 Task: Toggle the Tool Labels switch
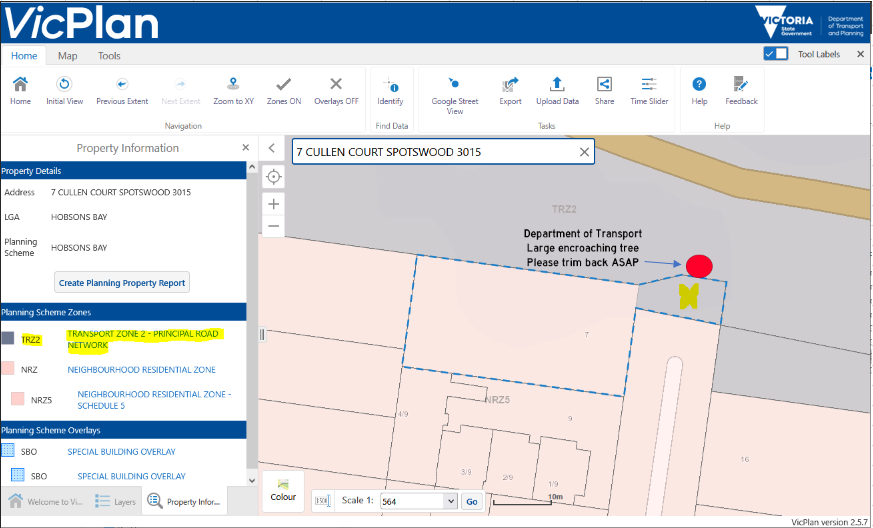775,54
